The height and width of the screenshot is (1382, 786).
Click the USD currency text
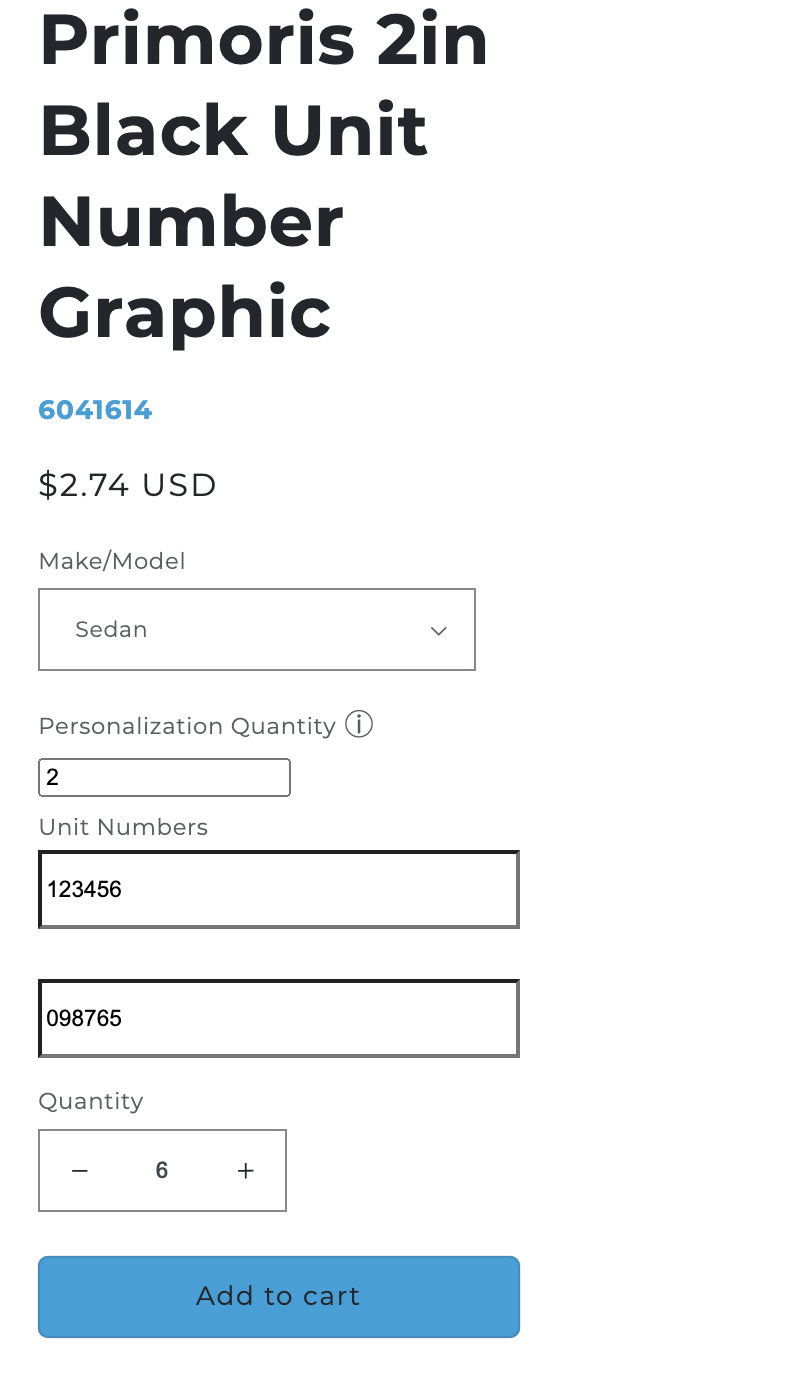tap(180, 485)
